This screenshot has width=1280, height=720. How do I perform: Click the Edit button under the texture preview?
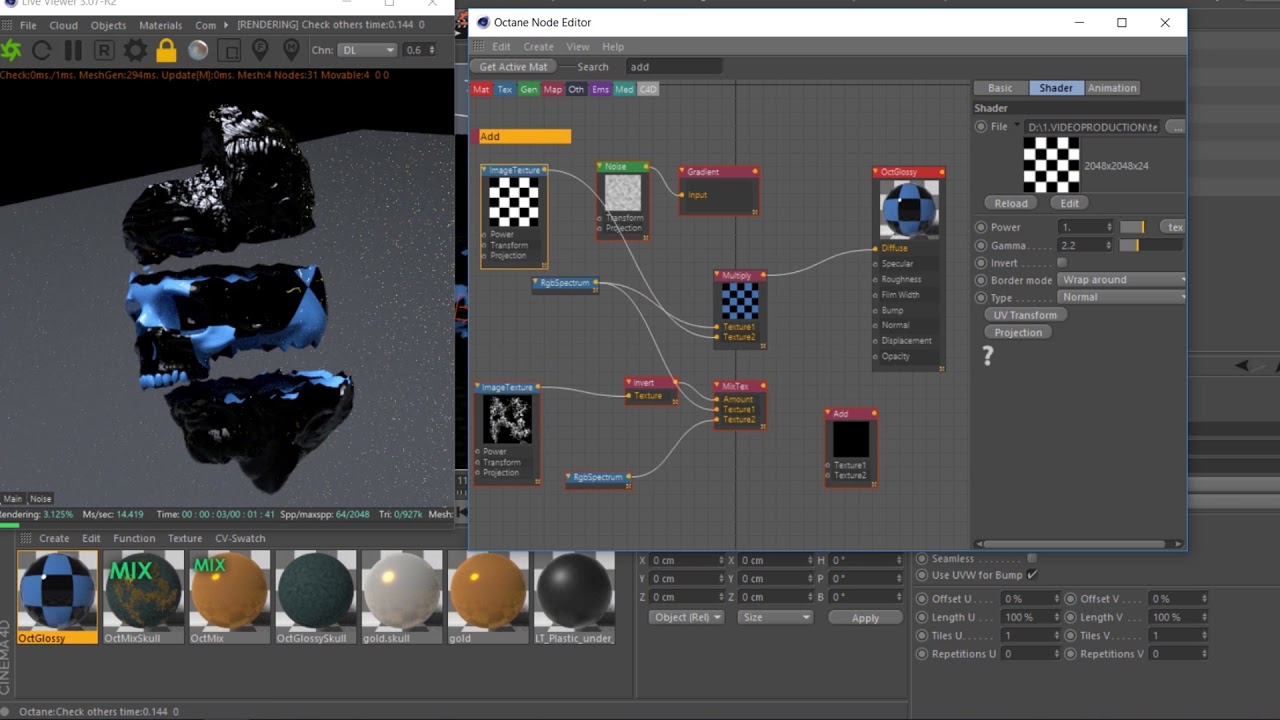tap(1069, 203)
